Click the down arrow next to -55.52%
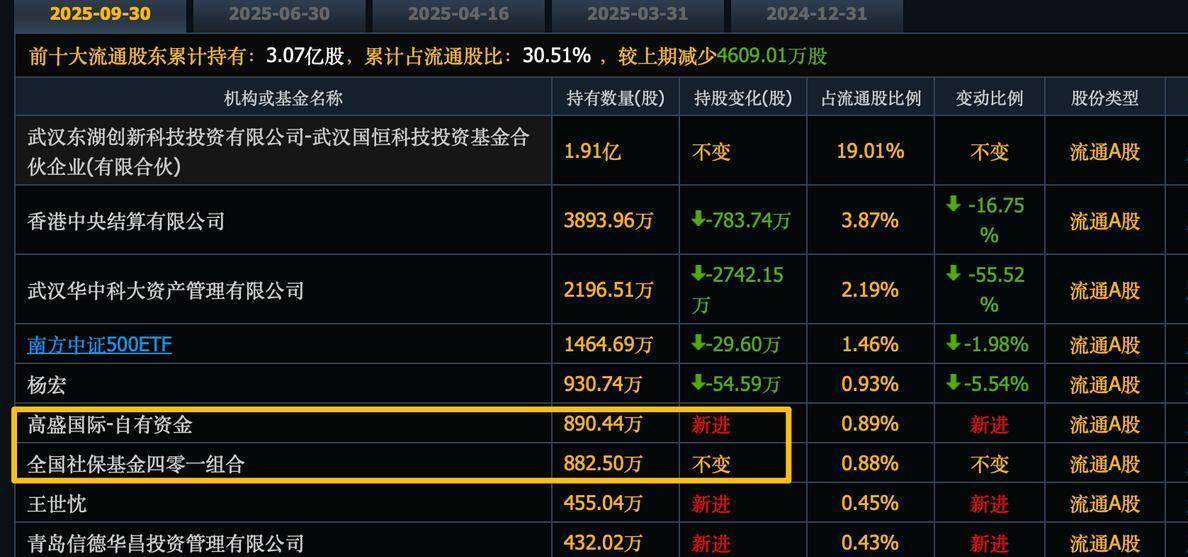Screen dimensions: 1188x557 point(953,275)
